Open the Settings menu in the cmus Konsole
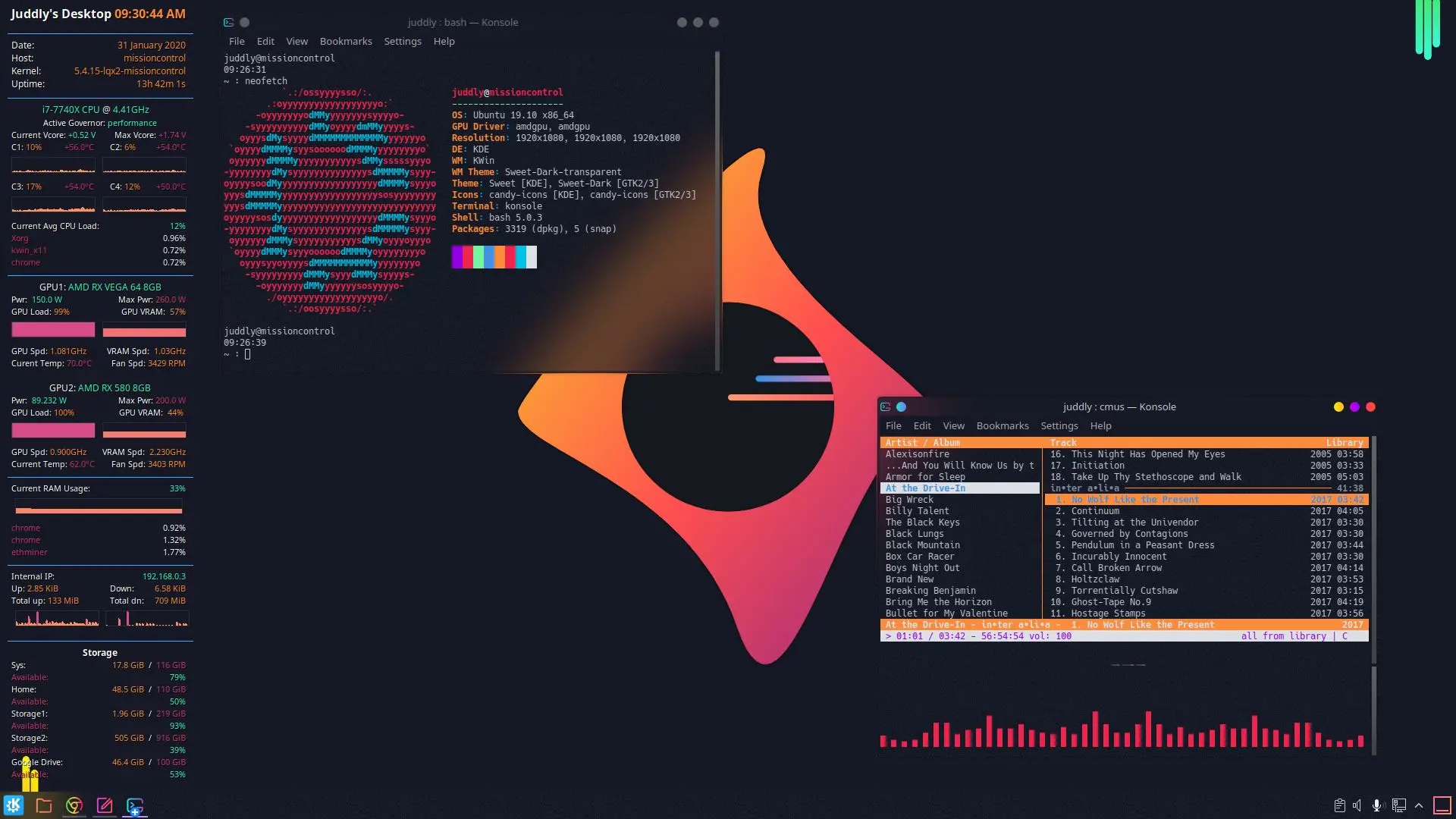 (1059, 426)
